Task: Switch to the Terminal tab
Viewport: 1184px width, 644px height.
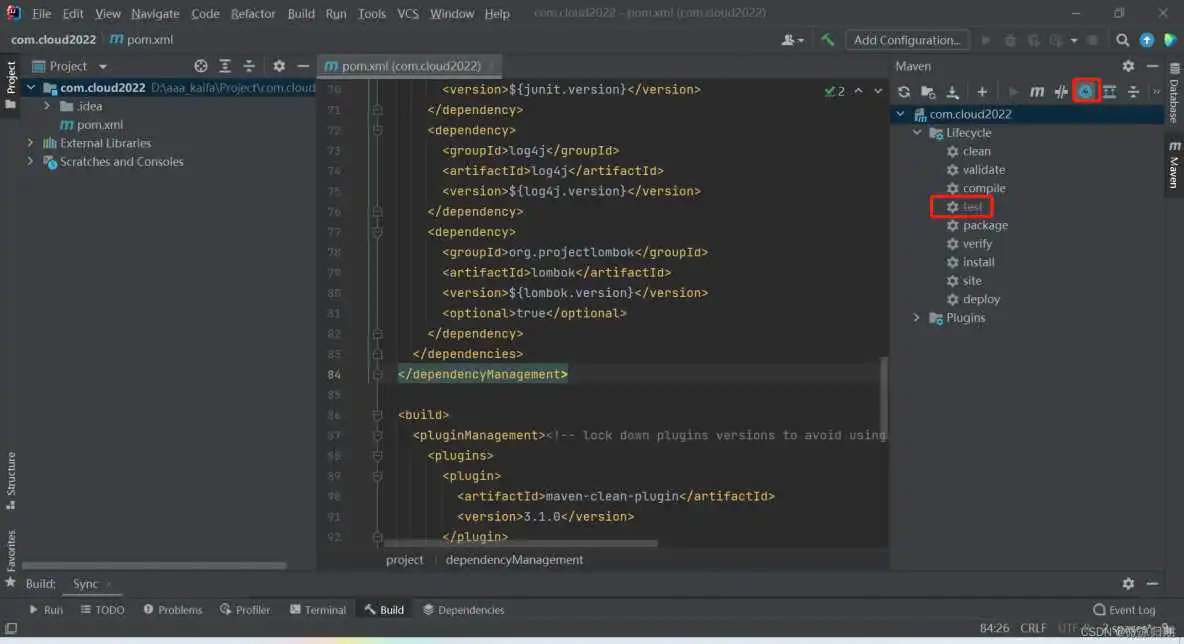Action: coord(318,610)
